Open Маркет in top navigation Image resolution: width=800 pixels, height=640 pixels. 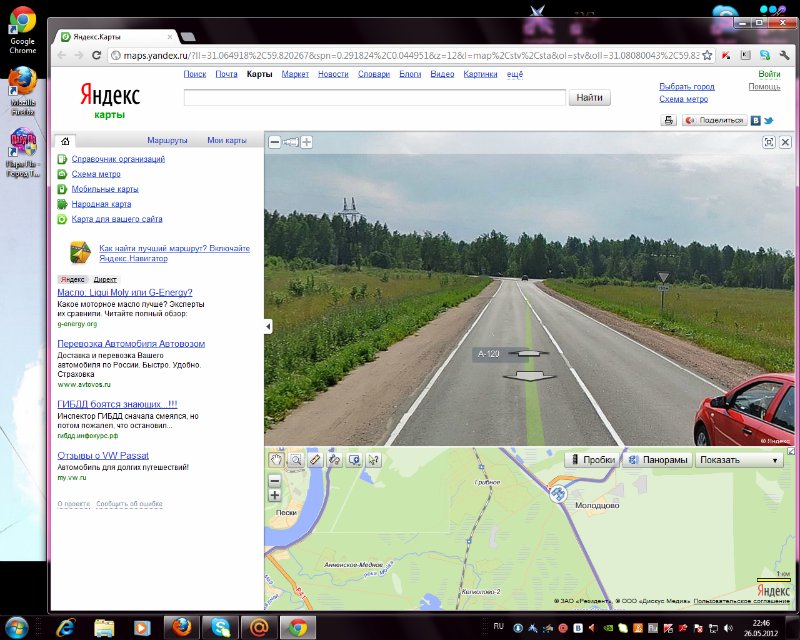point(295,74)
